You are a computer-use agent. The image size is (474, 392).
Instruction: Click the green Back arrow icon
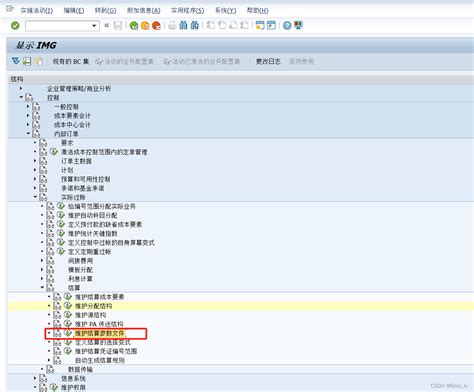pos(134,26)
